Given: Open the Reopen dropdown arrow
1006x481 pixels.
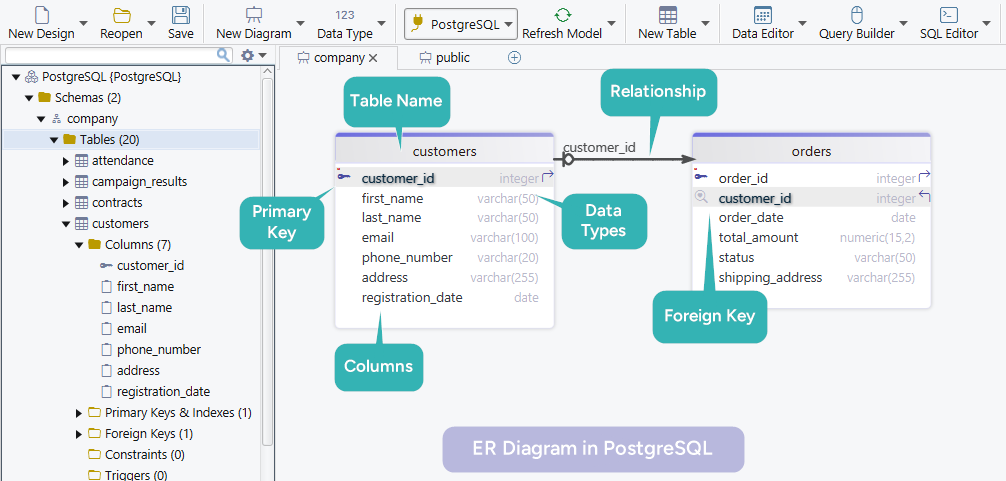Looking at the screenshot, I should pos(151,24).
